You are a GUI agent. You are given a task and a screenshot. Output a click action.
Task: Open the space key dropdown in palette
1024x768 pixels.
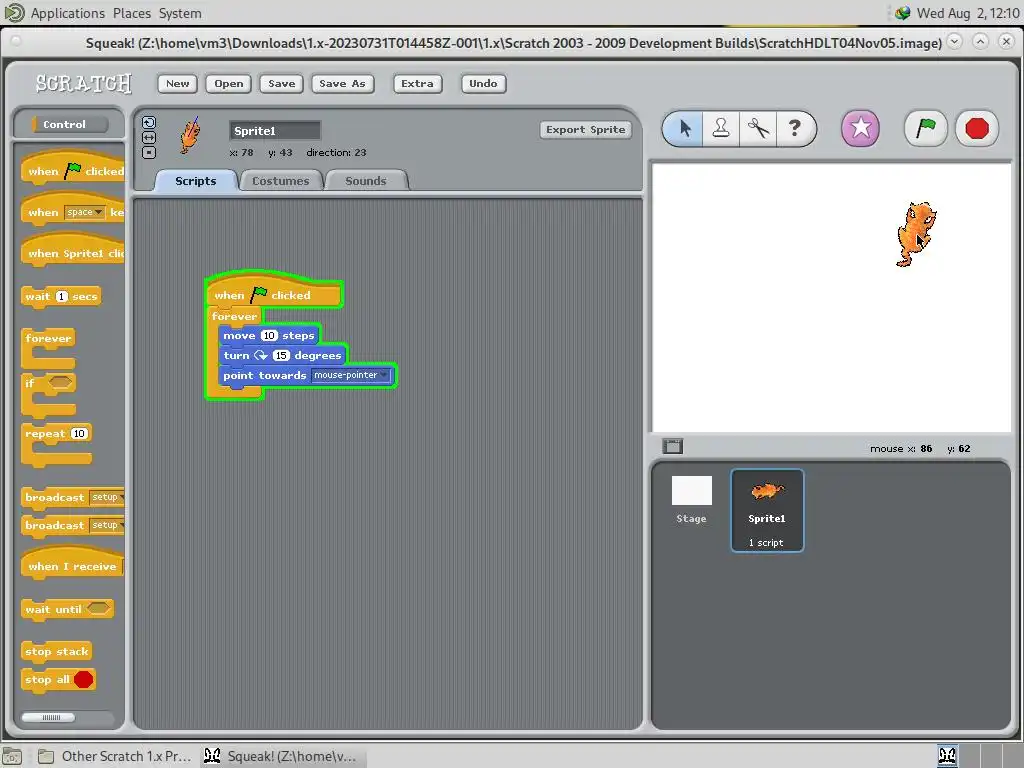click(85, 212)
